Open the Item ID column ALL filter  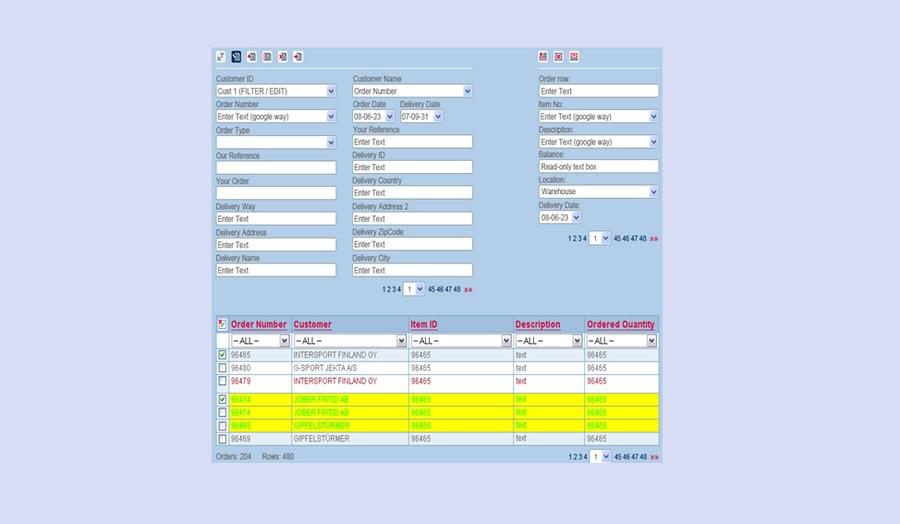tap(506, 341)
